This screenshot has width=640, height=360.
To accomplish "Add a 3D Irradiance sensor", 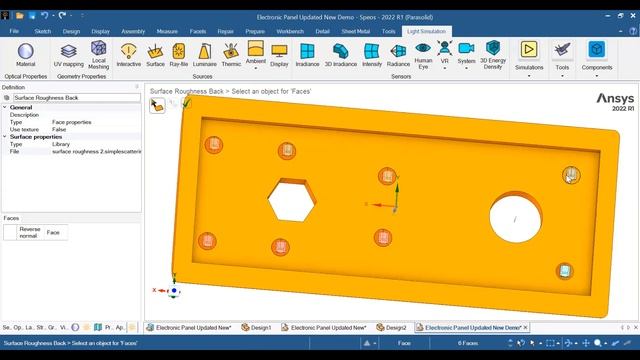I will click(341, 55).
